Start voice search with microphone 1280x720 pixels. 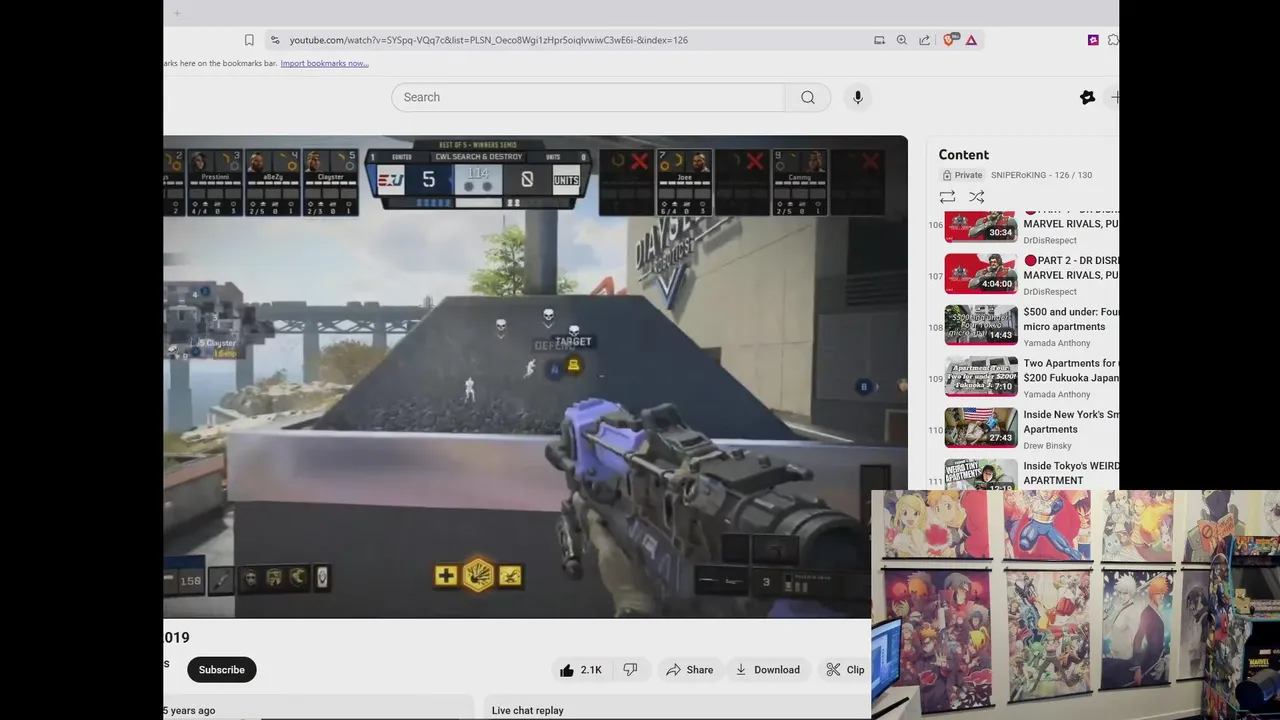point(857,97)
